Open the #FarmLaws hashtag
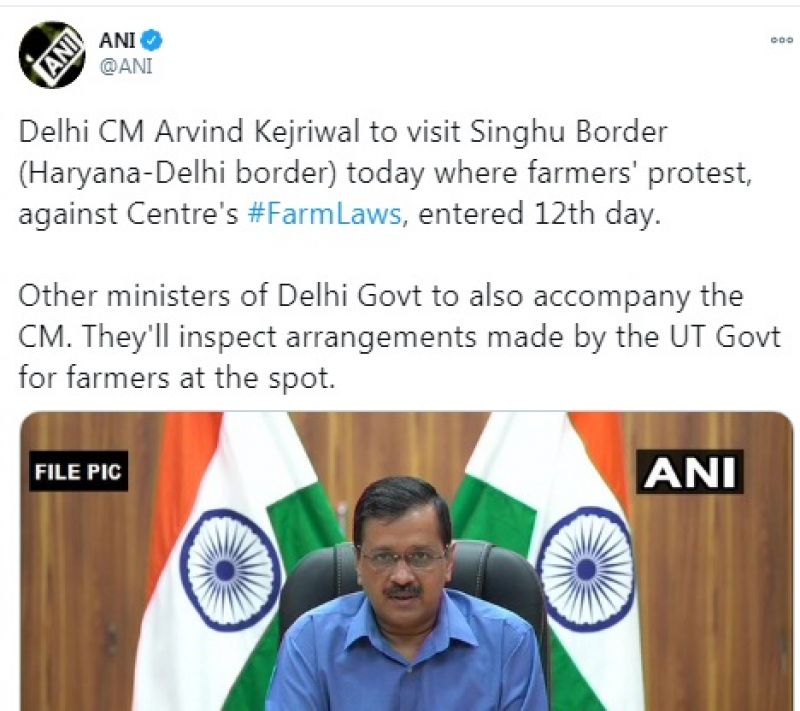The height and width of the screenshot is (711, 800). (324, 215)
